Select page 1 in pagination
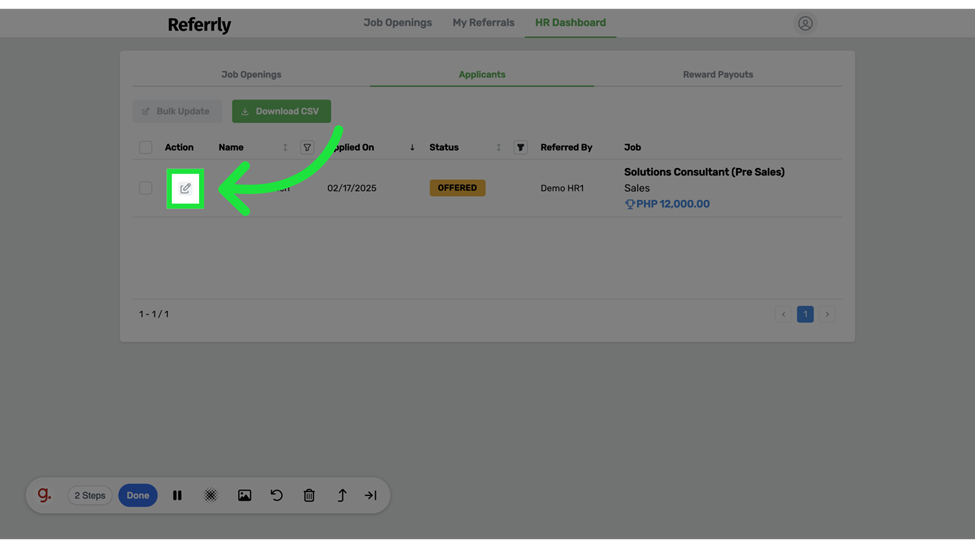The width and height of the screenshot is (975, 548). coord(805,314)
